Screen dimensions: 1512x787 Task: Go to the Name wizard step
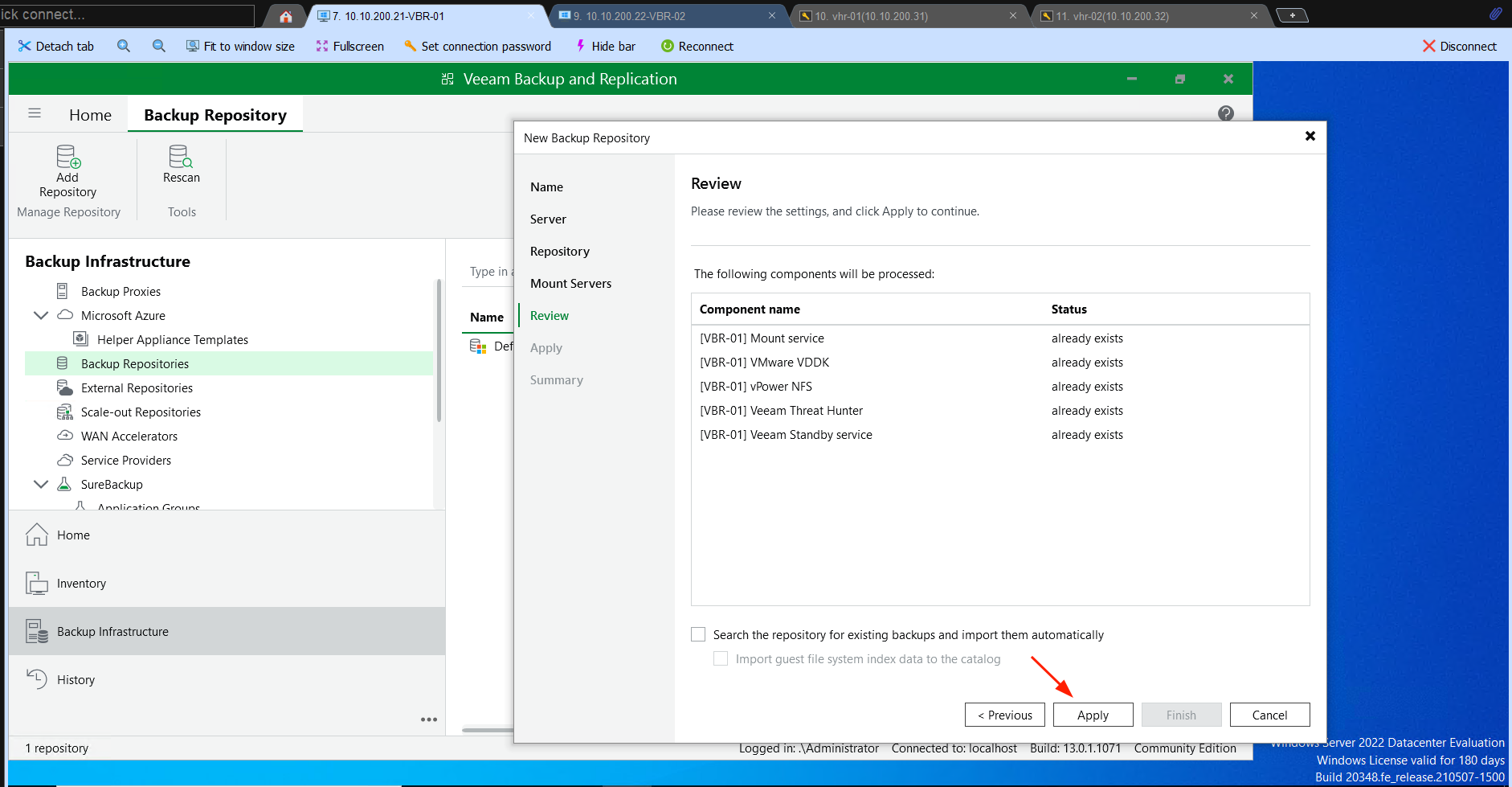[x=546, y=187]
